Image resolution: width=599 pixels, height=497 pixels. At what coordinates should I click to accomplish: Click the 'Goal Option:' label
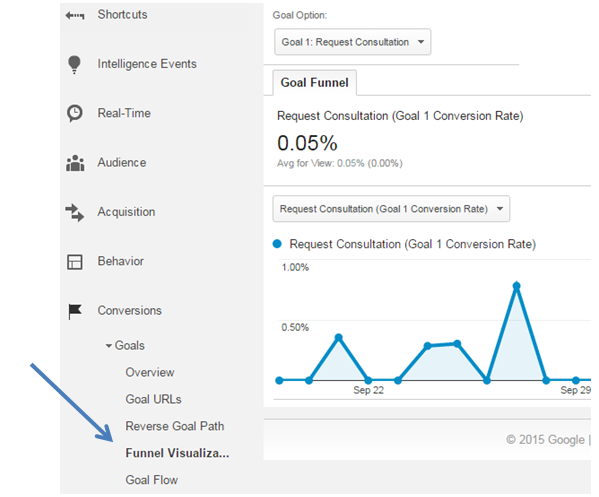[300, 15]
